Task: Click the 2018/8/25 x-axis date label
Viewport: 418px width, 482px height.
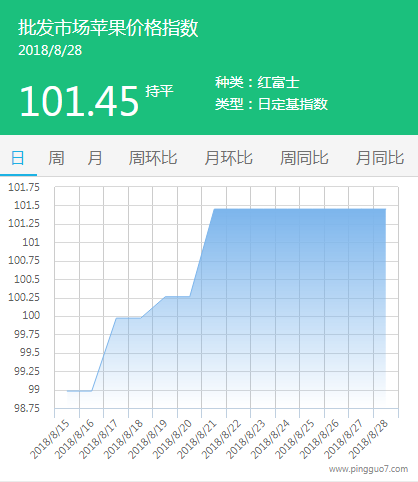Action: click(295, 439)
